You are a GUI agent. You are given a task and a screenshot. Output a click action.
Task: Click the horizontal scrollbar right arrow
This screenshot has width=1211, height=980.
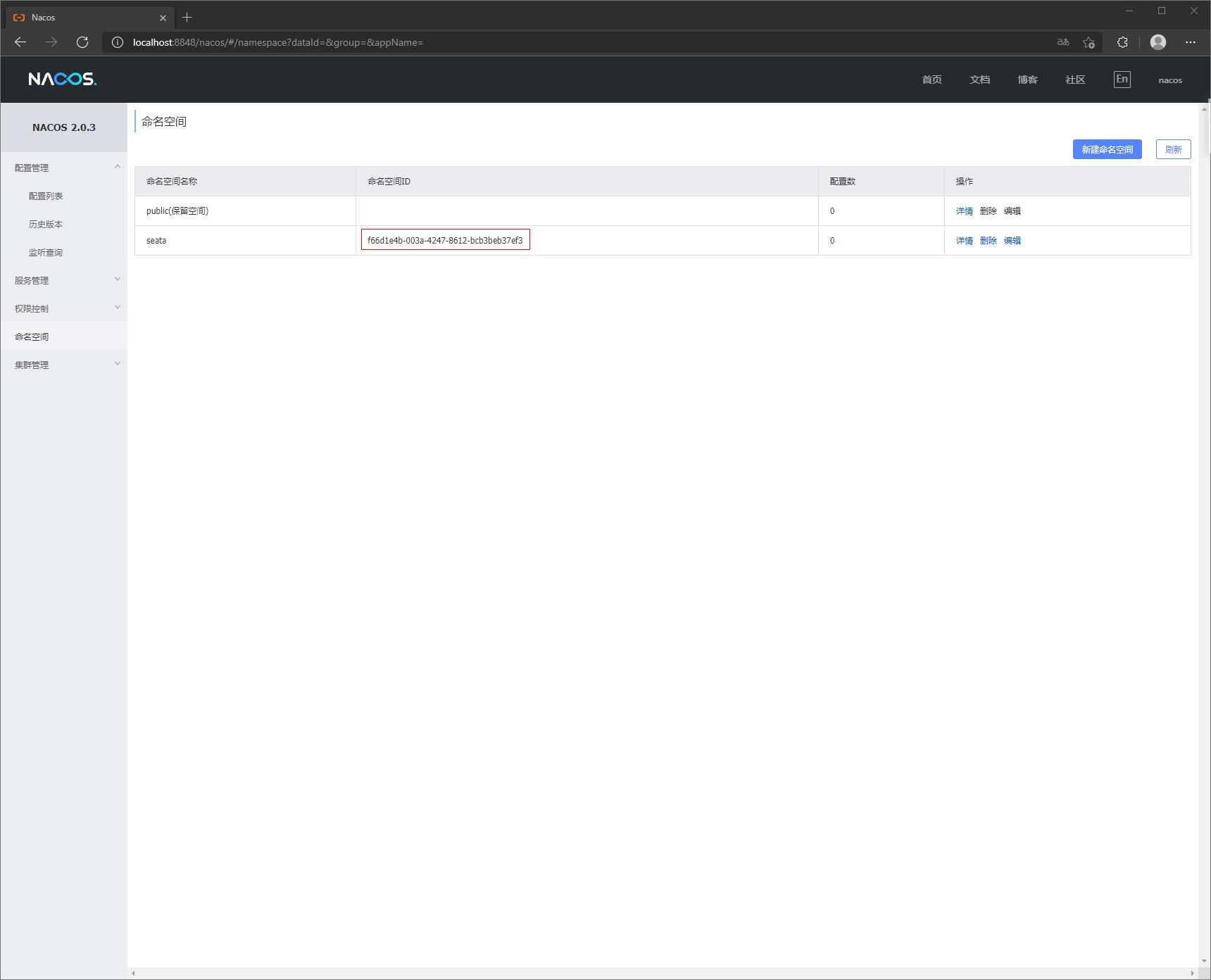coord(1192,973)
